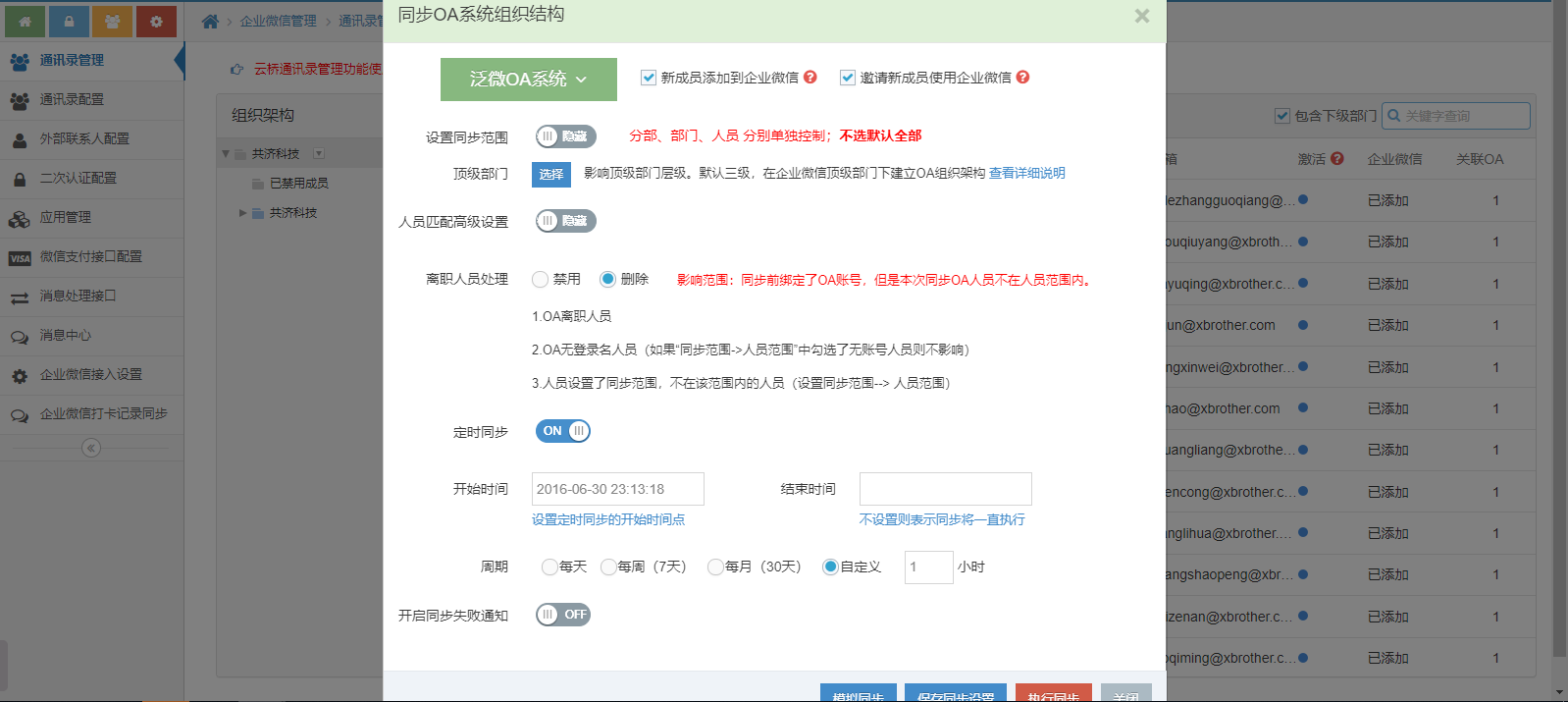Screen dimensions: 1568x702
Task: Click help icon beside 邀请新成员使用企业微信
Action: pyautogui.click(x=1022, y=77)
